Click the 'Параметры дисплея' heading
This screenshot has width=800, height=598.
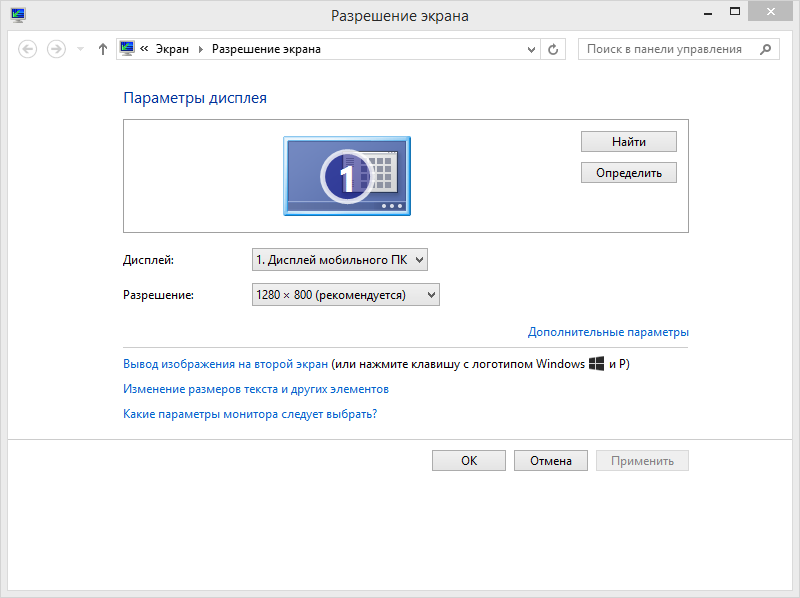[x=195, y=98]
